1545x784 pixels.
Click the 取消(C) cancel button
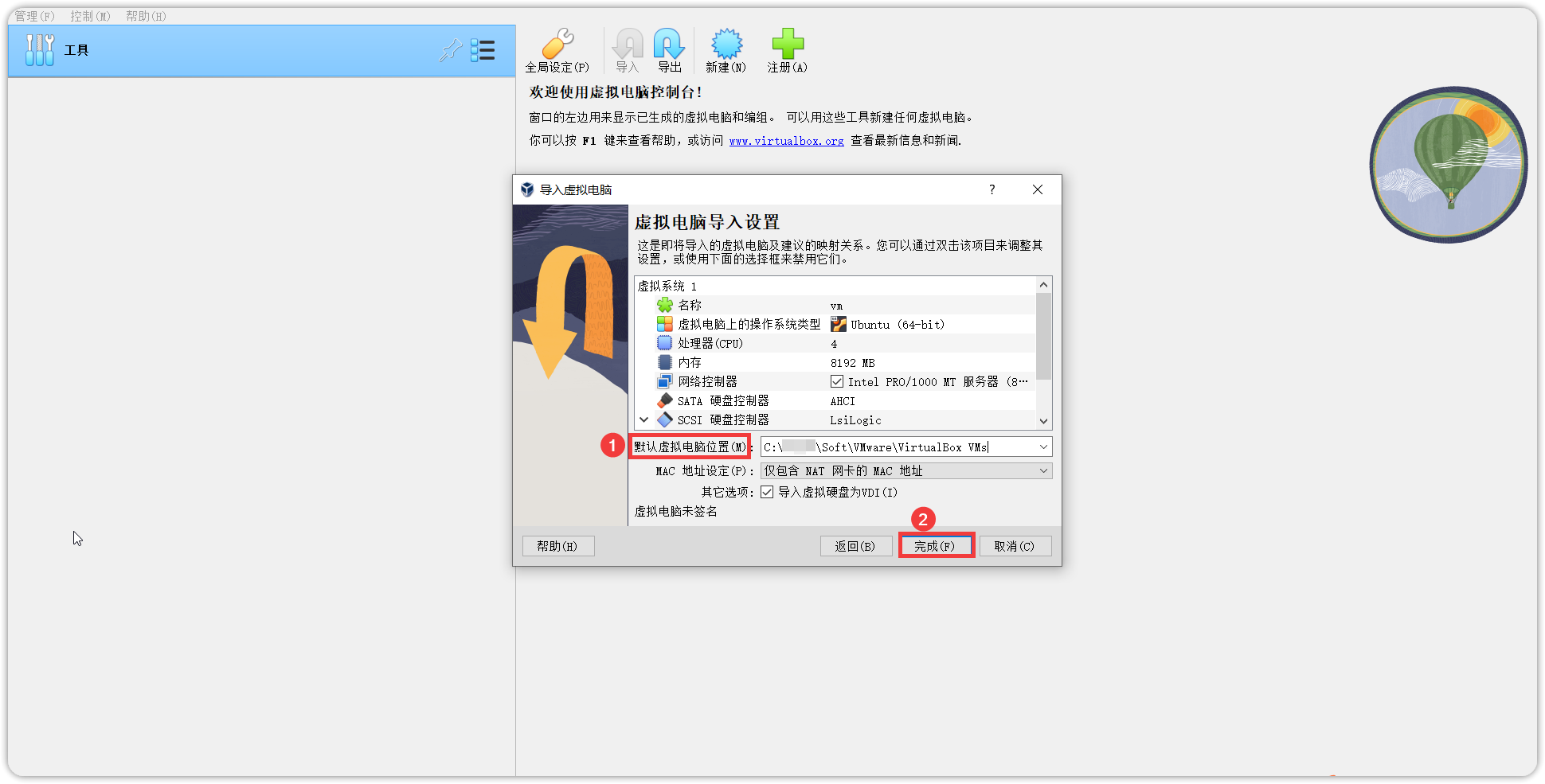pyautogui.click(x=1015, y=546)
